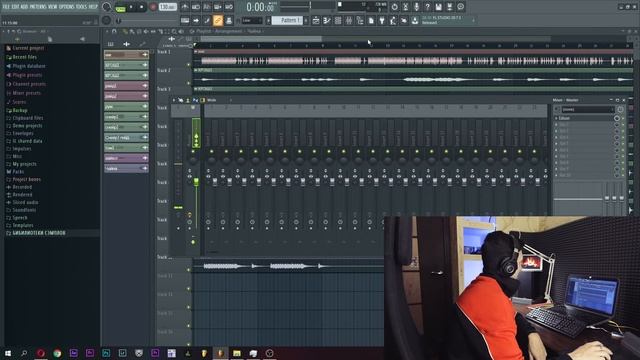
Task: Toggle pattern/song mode switch
Action: 120,7
